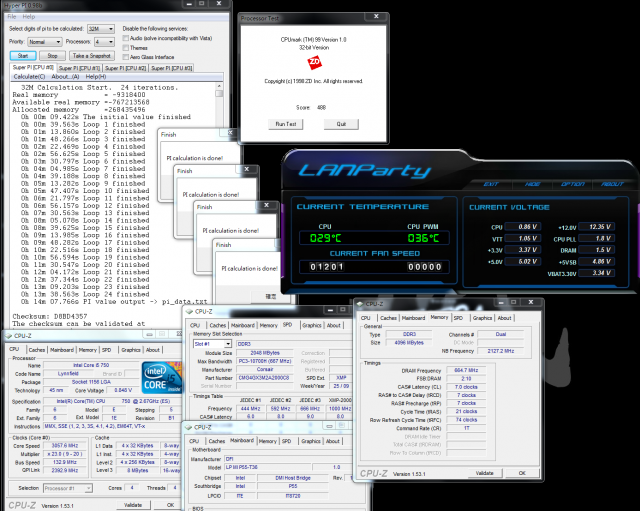
Task: Open Mainboard tab in CPU-Z CPU window
Action: (62, 350)
